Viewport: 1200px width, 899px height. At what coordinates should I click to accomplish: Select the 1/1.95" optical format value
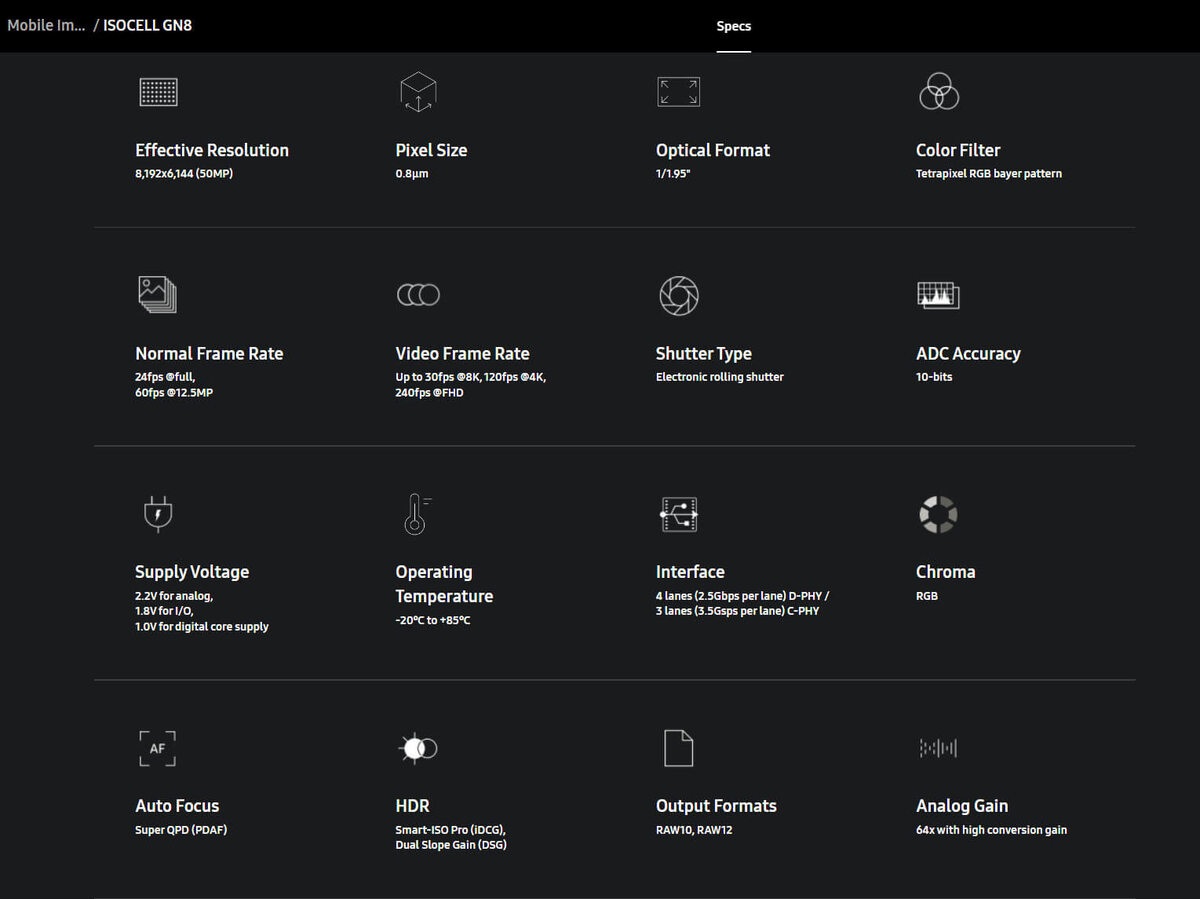(675, 174)
